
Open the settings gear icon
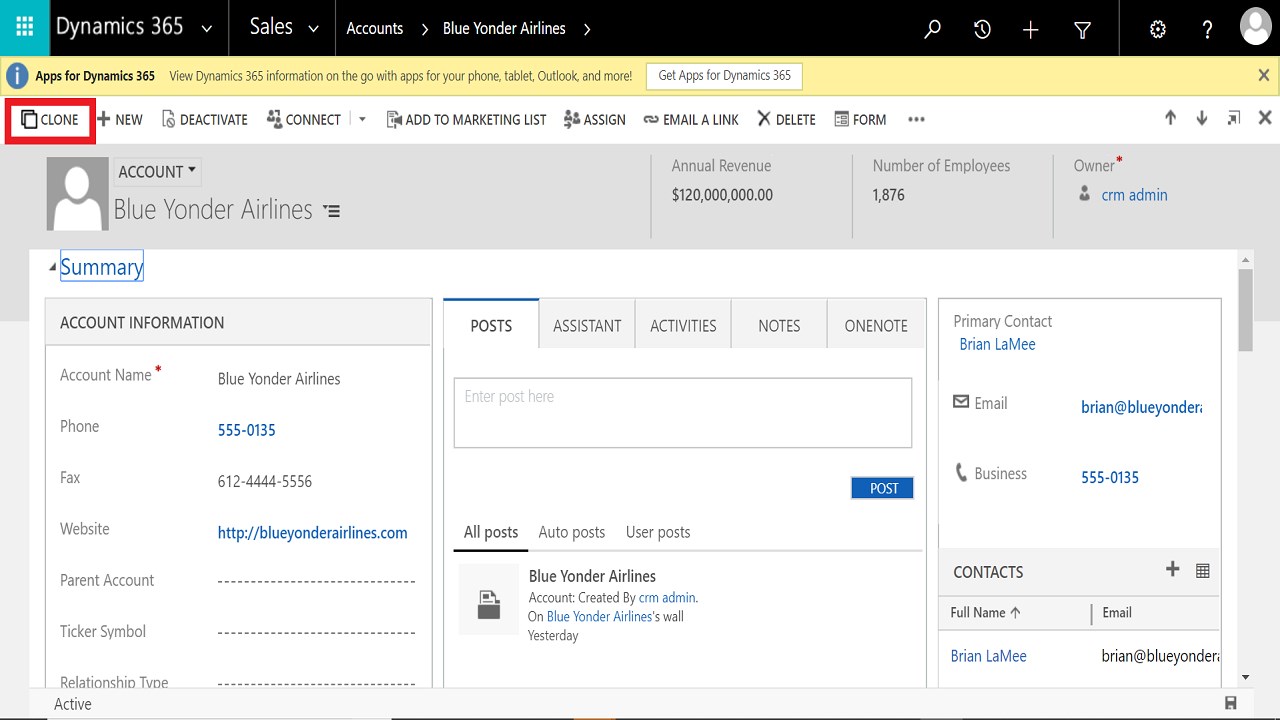(x=1158, y=29)
